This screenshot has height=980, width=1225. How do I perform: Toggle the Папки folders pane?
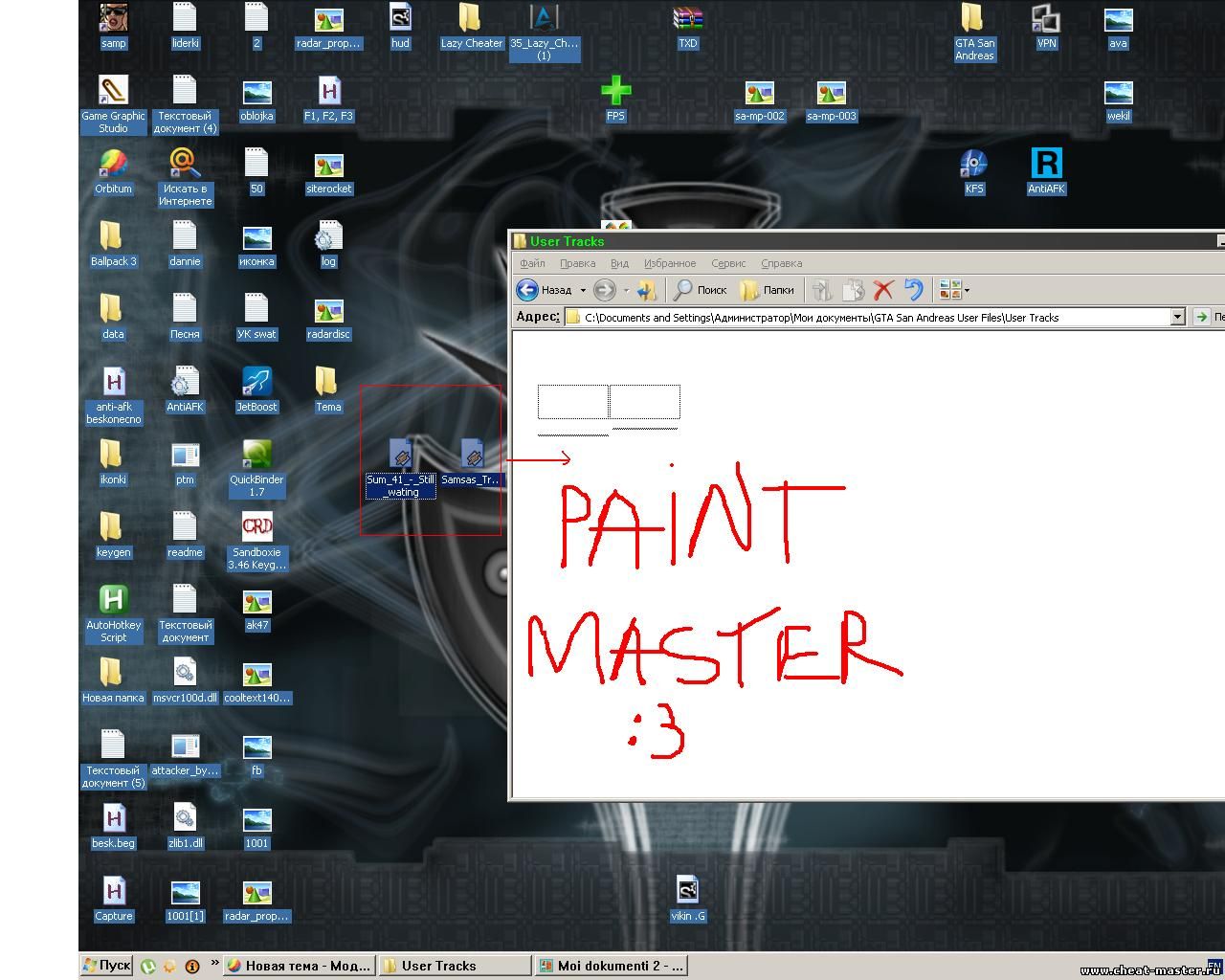pos(768,290)
